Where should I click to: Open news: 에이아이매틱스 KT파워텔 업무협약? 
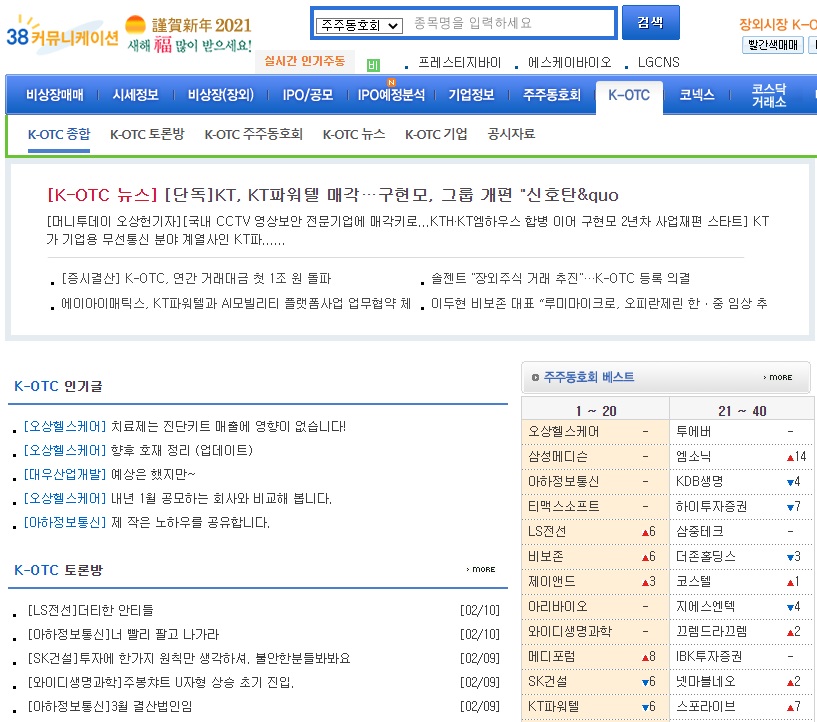[236, 303]
